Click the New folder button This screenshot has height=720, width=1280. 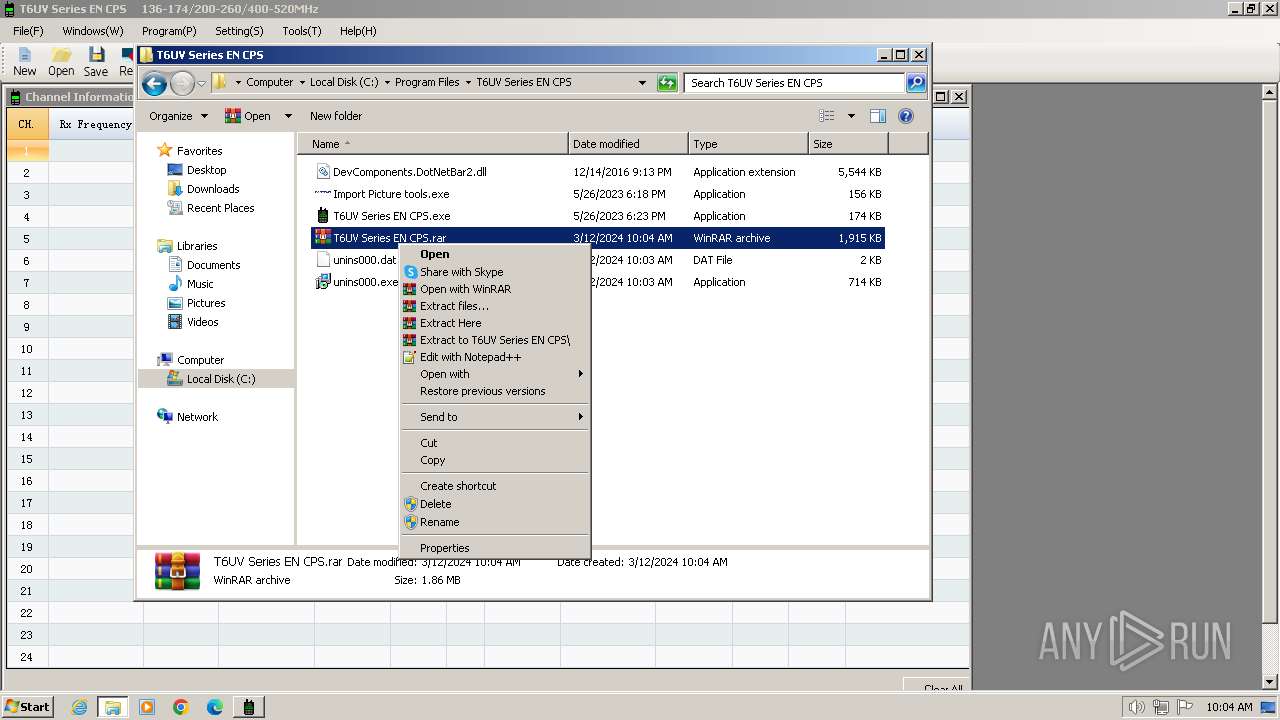point(336,116)
